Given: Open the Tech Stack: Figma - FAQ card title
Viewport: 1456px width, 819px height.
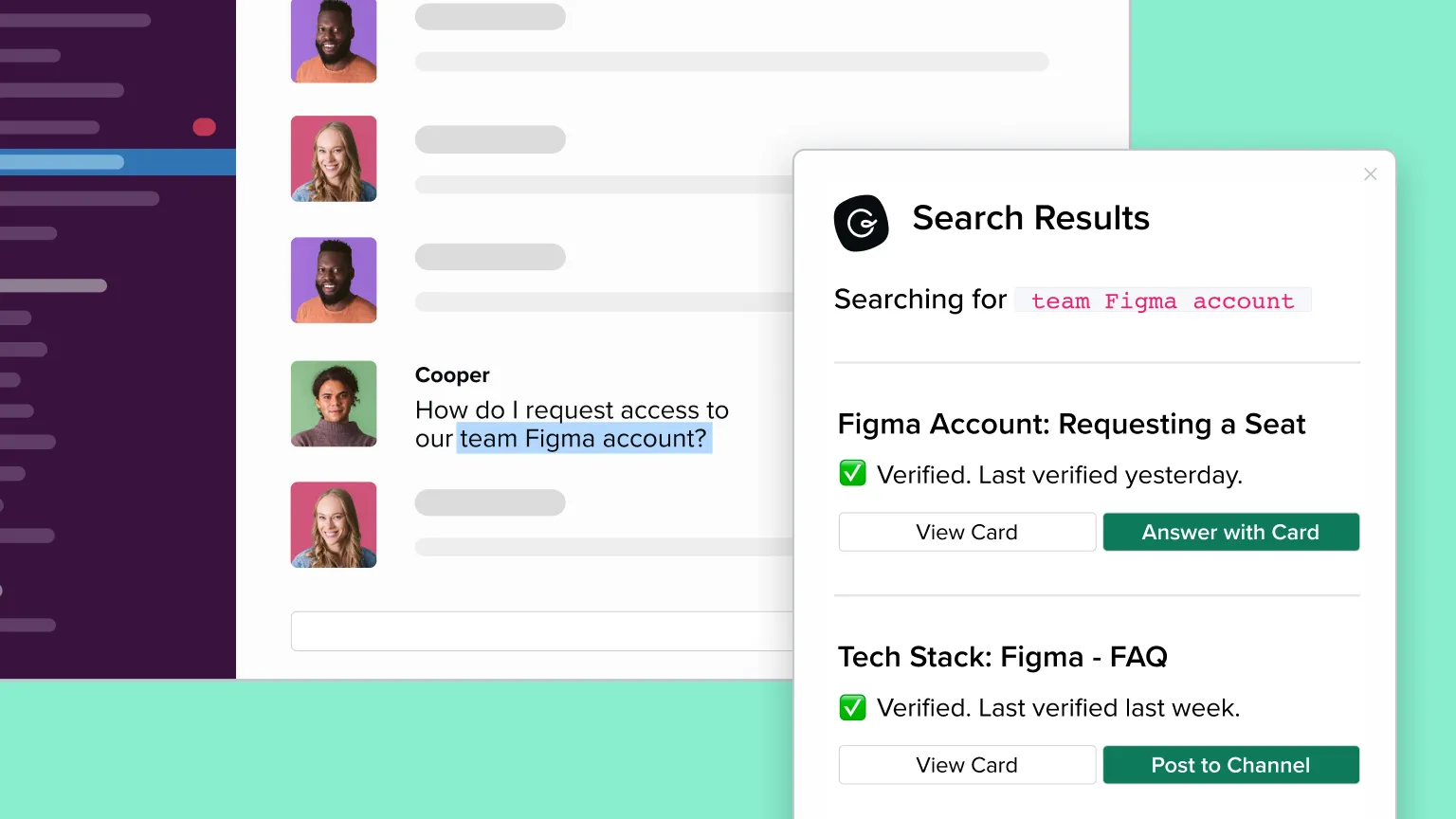Looking at the screenshot, I should (1002, 656).
